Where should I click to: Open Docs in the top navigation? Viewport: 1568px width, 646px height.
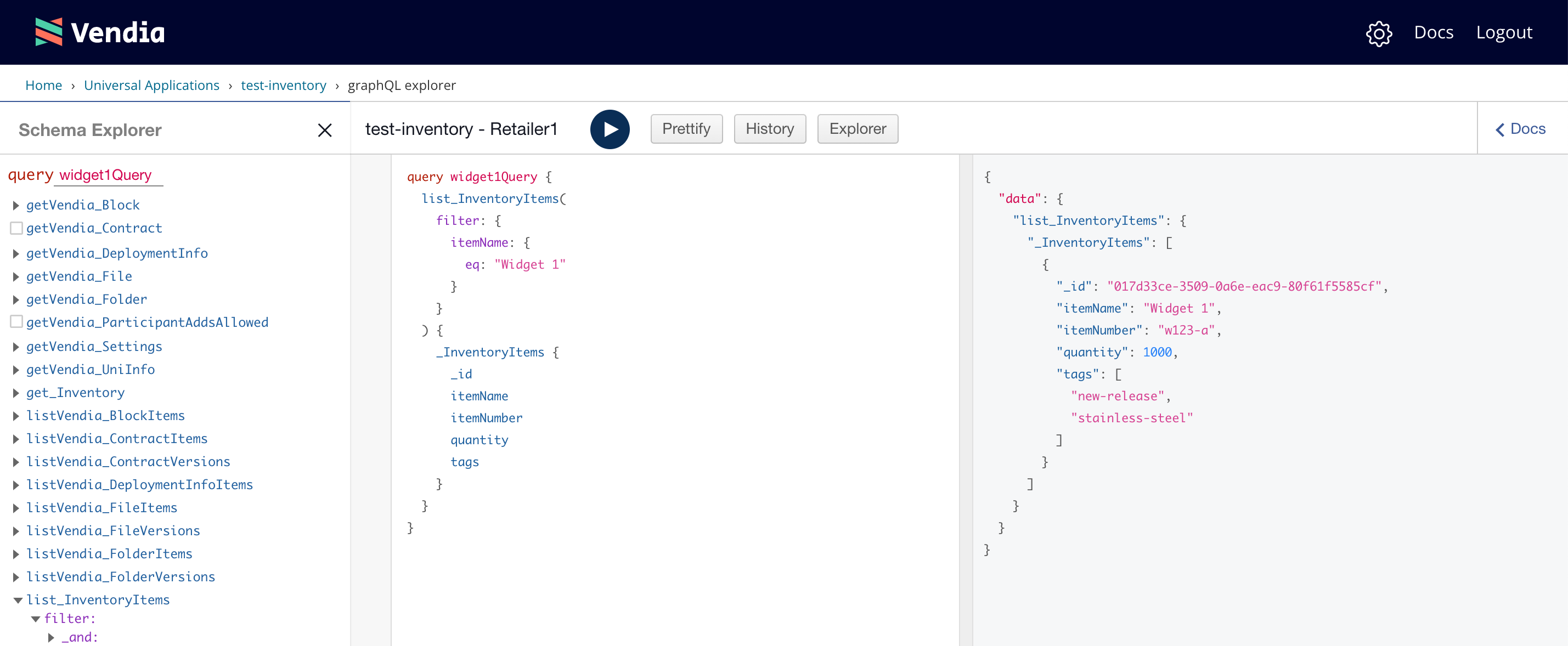tap(1433, 32)
